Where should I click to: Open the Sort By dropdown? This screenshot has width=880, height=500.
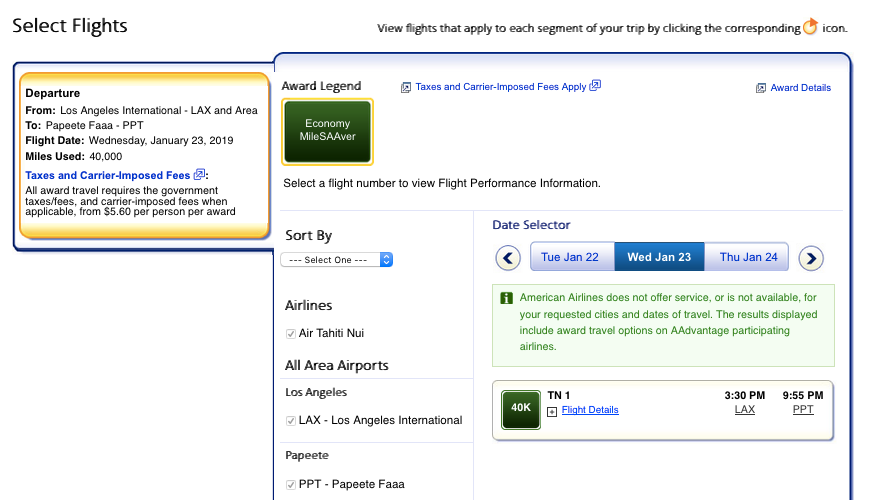(x=337, y=260)
